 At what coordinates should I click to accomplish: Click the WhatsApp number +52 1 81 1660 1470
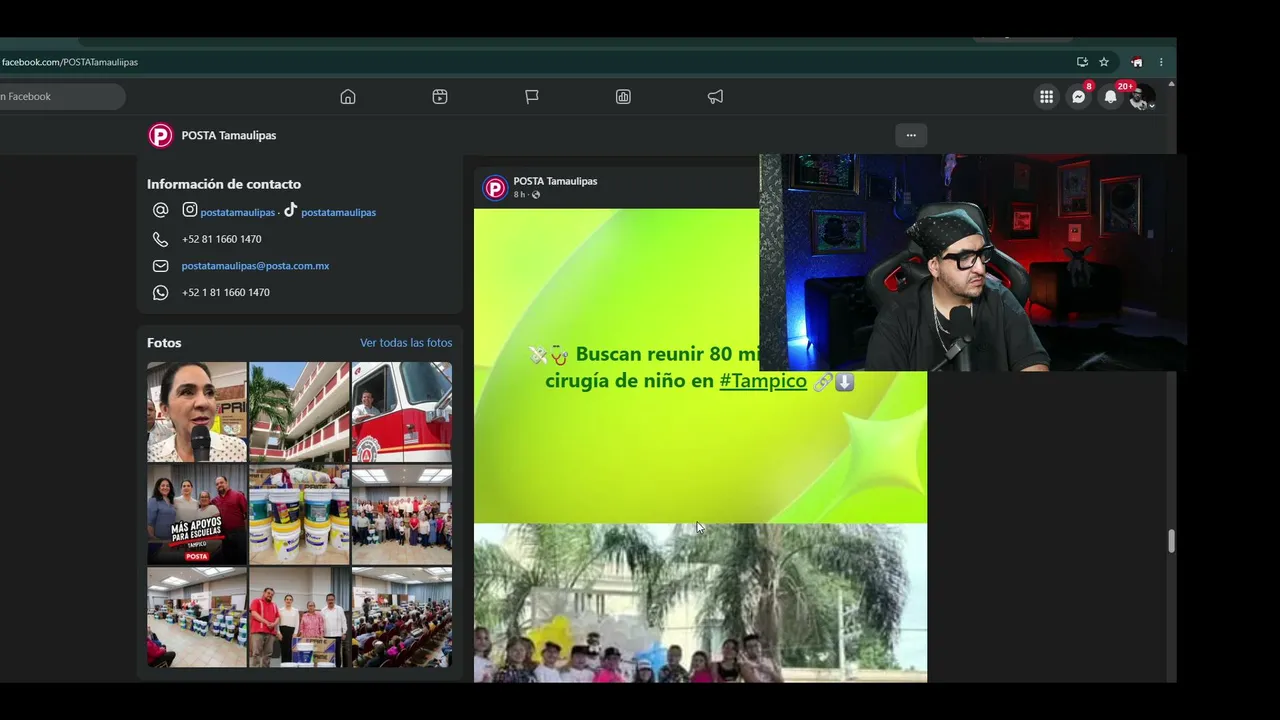point(226,293)
